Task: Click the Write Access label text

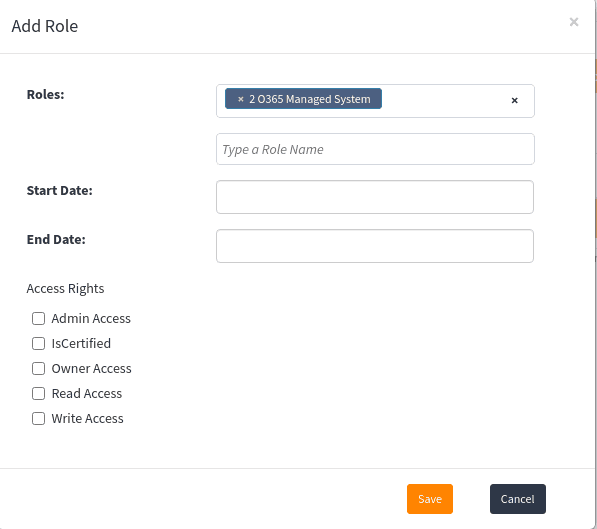Action: (88, 419)
